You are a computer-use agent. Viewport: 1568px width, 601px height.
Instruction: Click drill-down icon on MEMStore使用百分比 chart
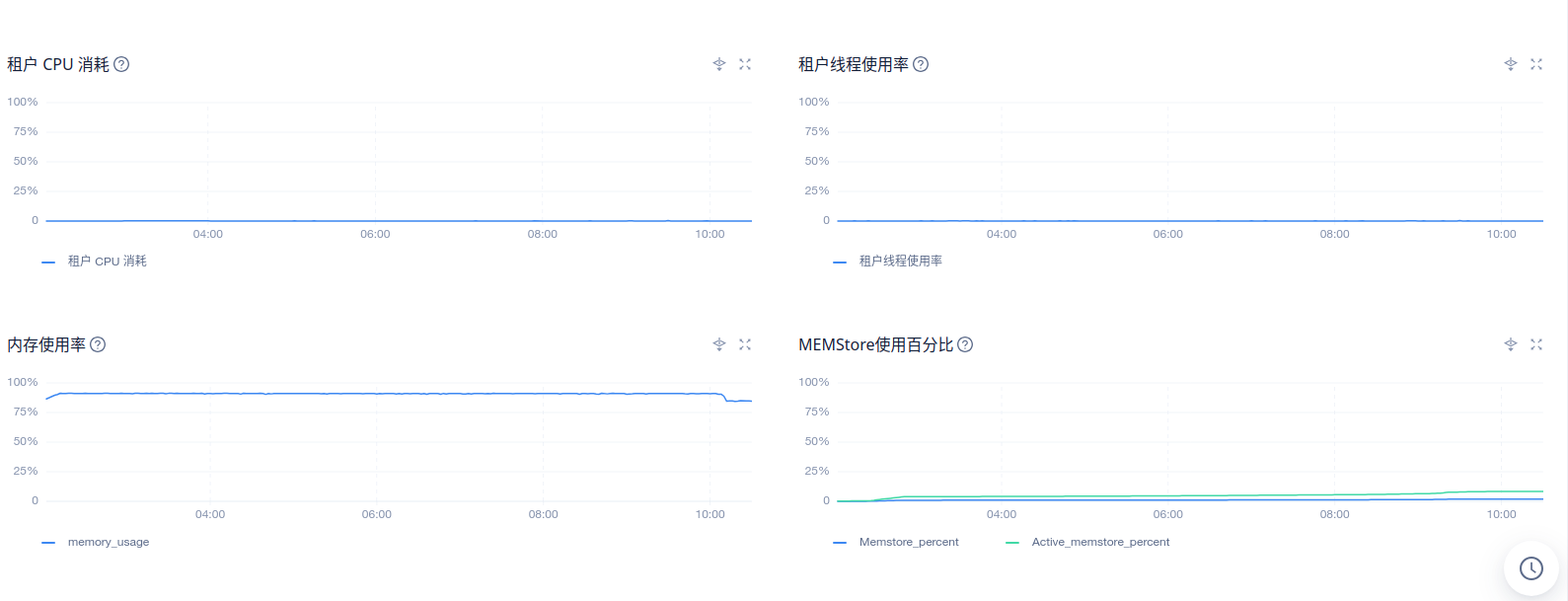[1511, 344]
